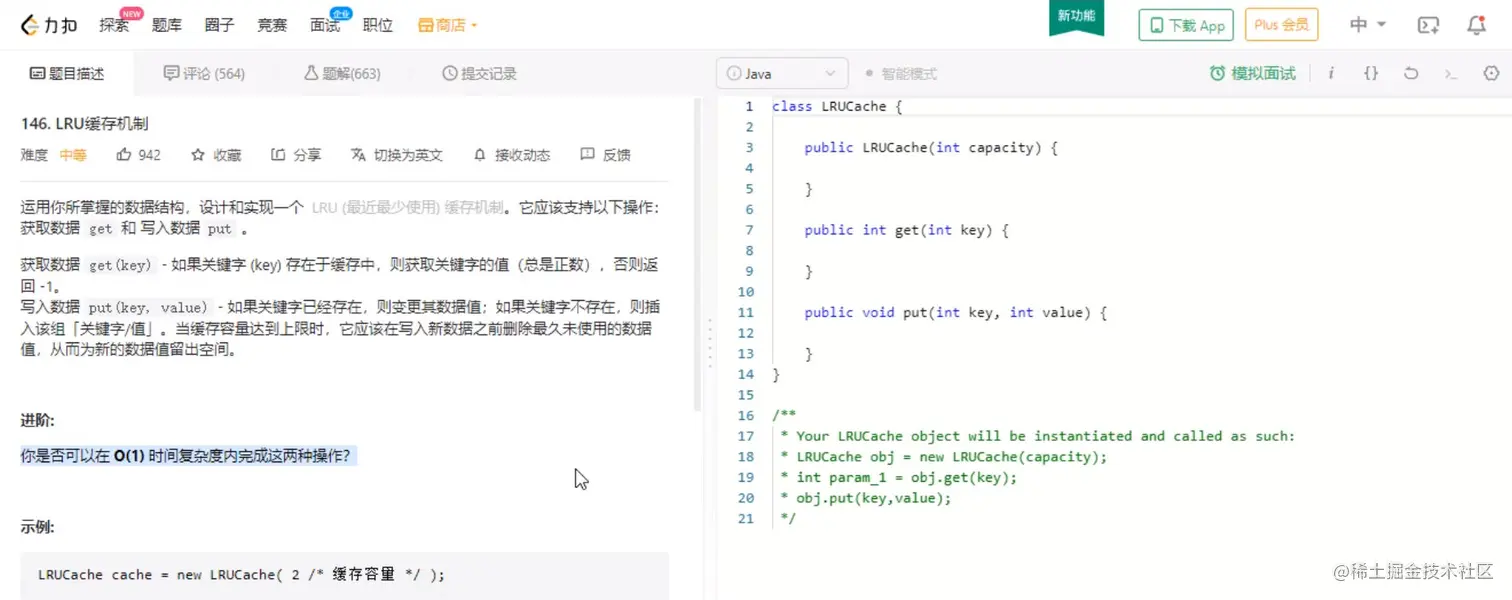The height and width of the screenshot is (600, 1512).
Task: Reset code with the undo arrow icon
Action: (1411, 73)
